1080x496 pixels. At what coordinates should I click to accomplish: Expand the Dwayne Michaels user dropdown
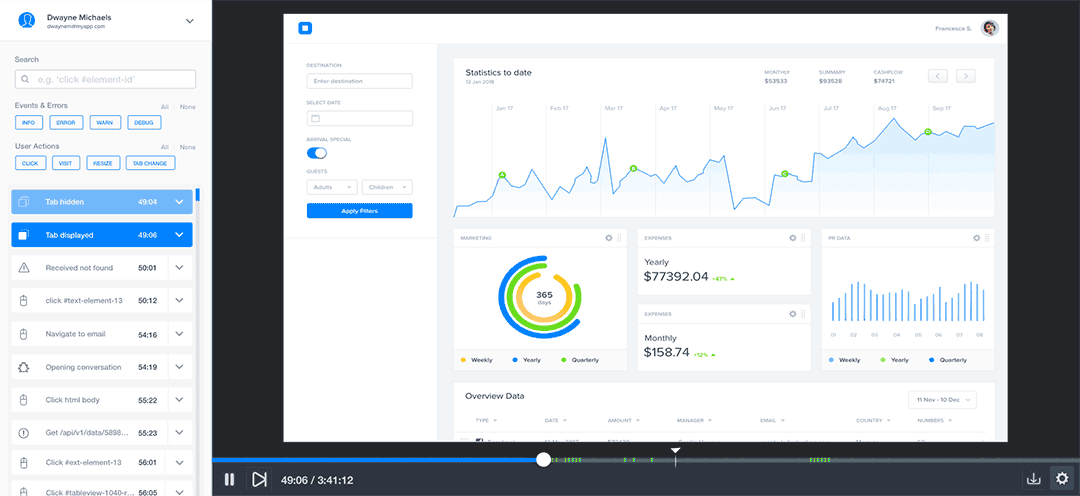click(x=190, y=21)
